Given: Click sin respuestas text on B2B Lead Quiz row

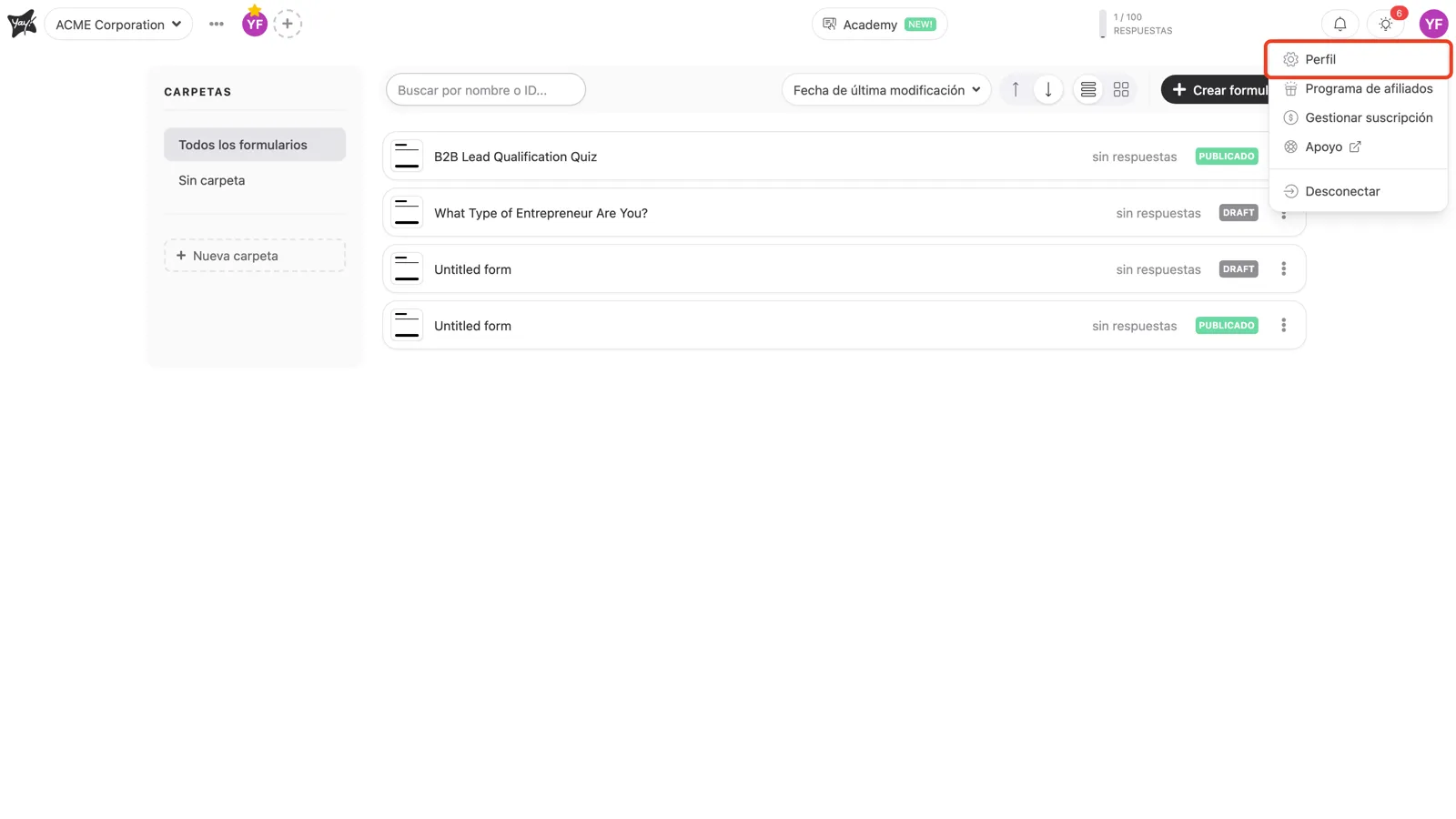Looking at the screenshot, I should tap(1134, 157).
